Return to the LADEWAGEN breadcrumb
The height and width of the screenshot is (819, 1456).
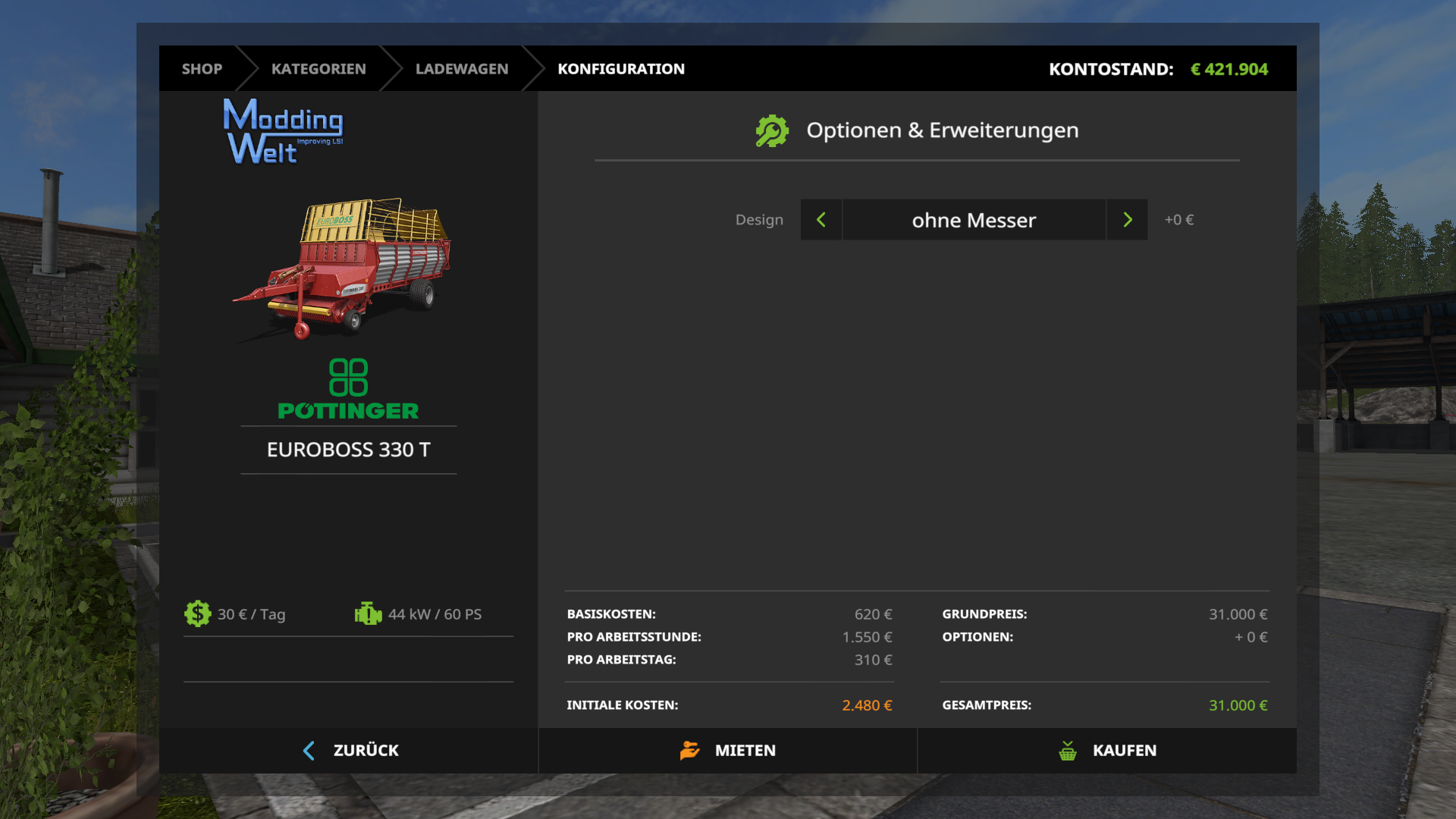462,69
